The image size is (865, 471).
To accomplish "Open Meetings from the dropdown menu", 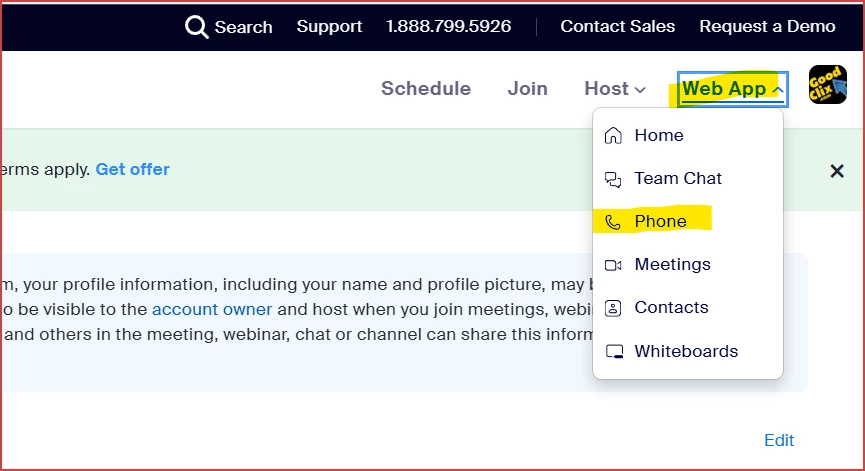I will tap(688, 265).
